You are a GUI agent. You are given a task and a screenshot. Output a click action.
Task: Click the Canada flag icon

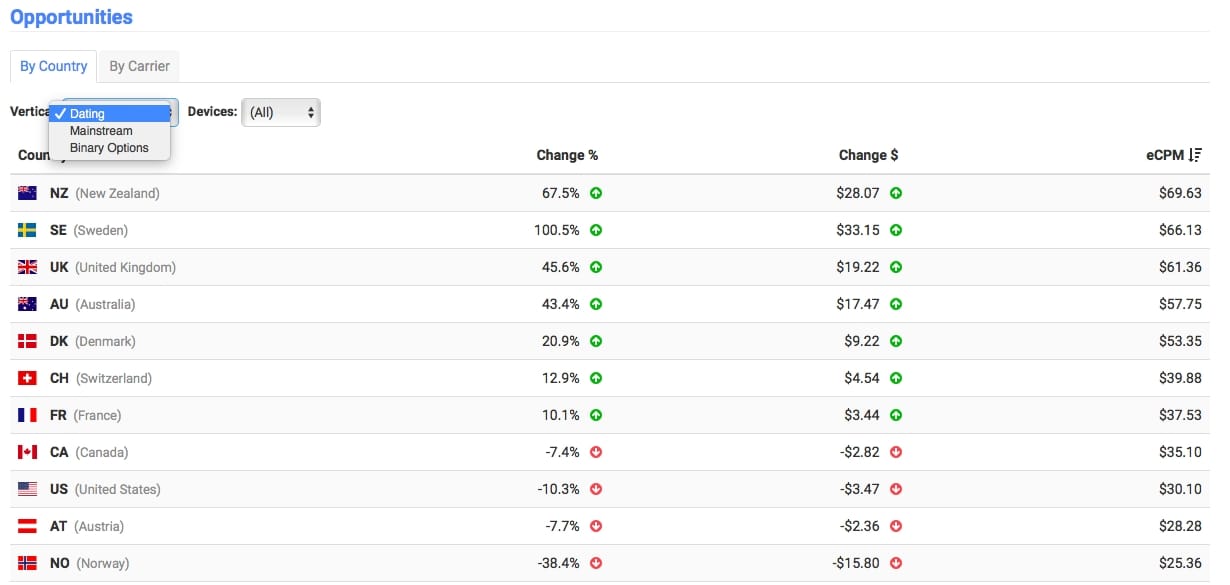tap(27, 452)
